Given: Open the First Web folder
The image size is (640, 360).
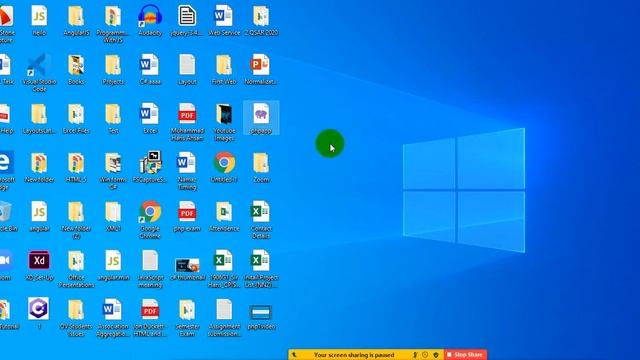Looking at the screenshot, I should pyautogui.click(x=224, y=69).
